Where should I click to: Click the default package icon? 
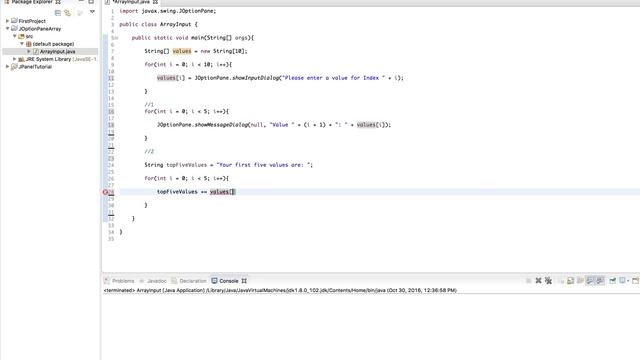pyautogui.click(x=29, y=44)
